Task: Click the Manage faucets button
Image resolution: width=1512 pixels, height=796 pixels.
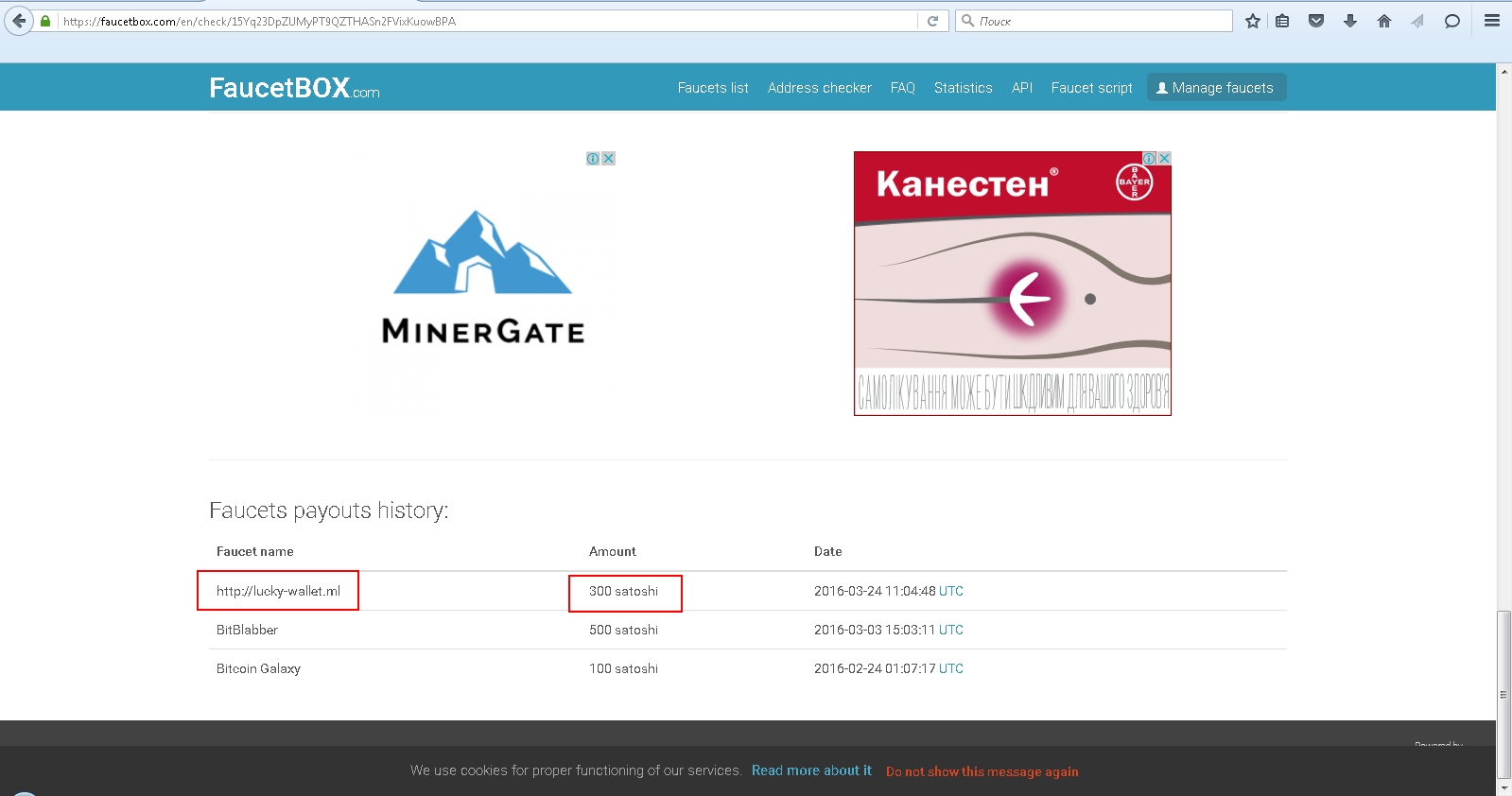Action: pyautogui.click(x=1216, y=88)
